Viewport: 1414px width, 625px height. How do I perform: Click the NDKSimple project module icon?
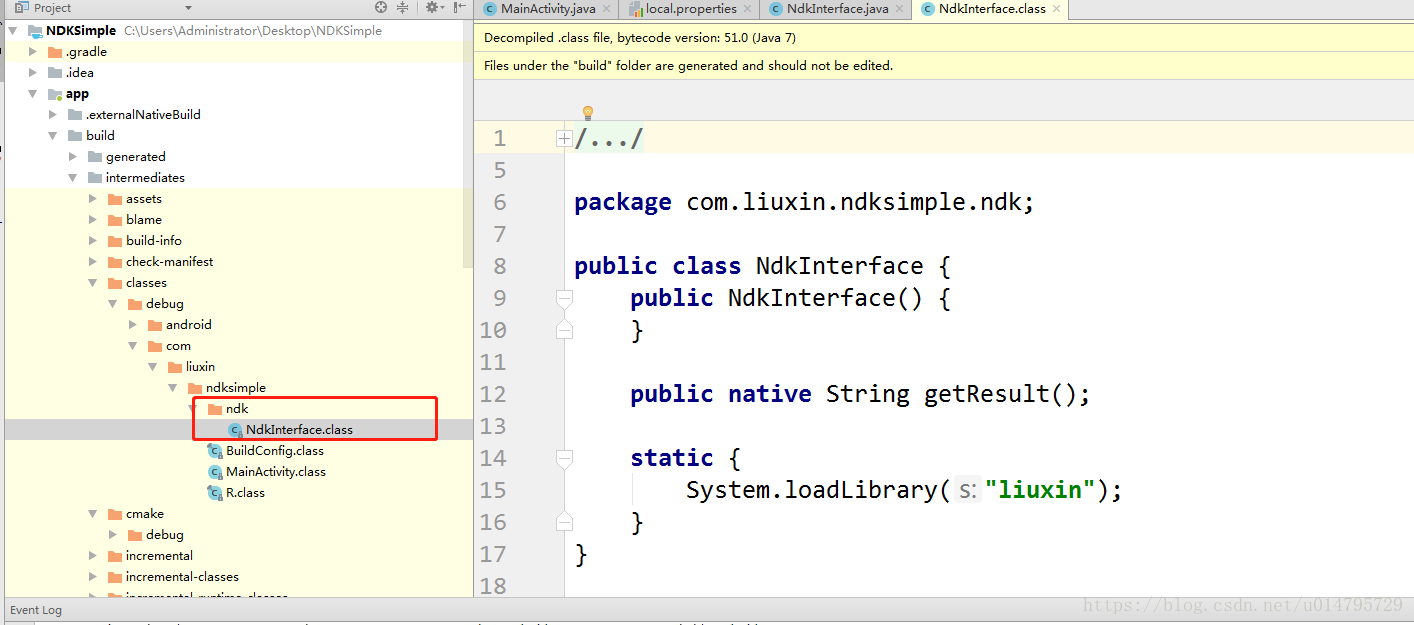(35, 31)
